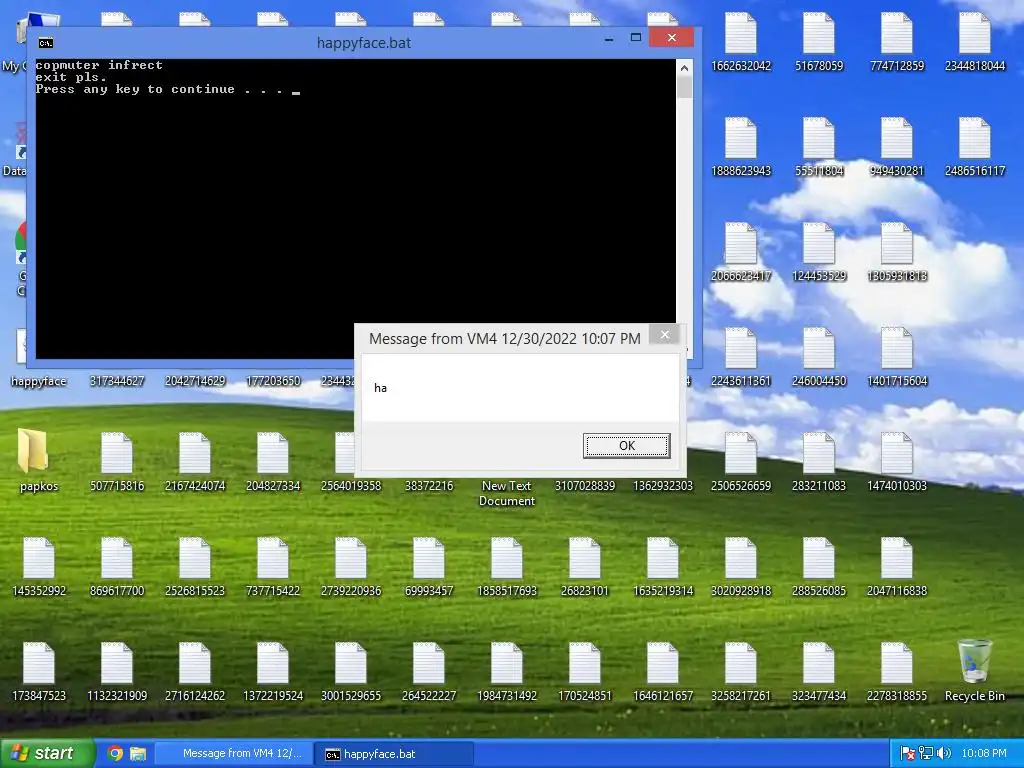Switch to happyface.bat taskbar button

(394, 754)
